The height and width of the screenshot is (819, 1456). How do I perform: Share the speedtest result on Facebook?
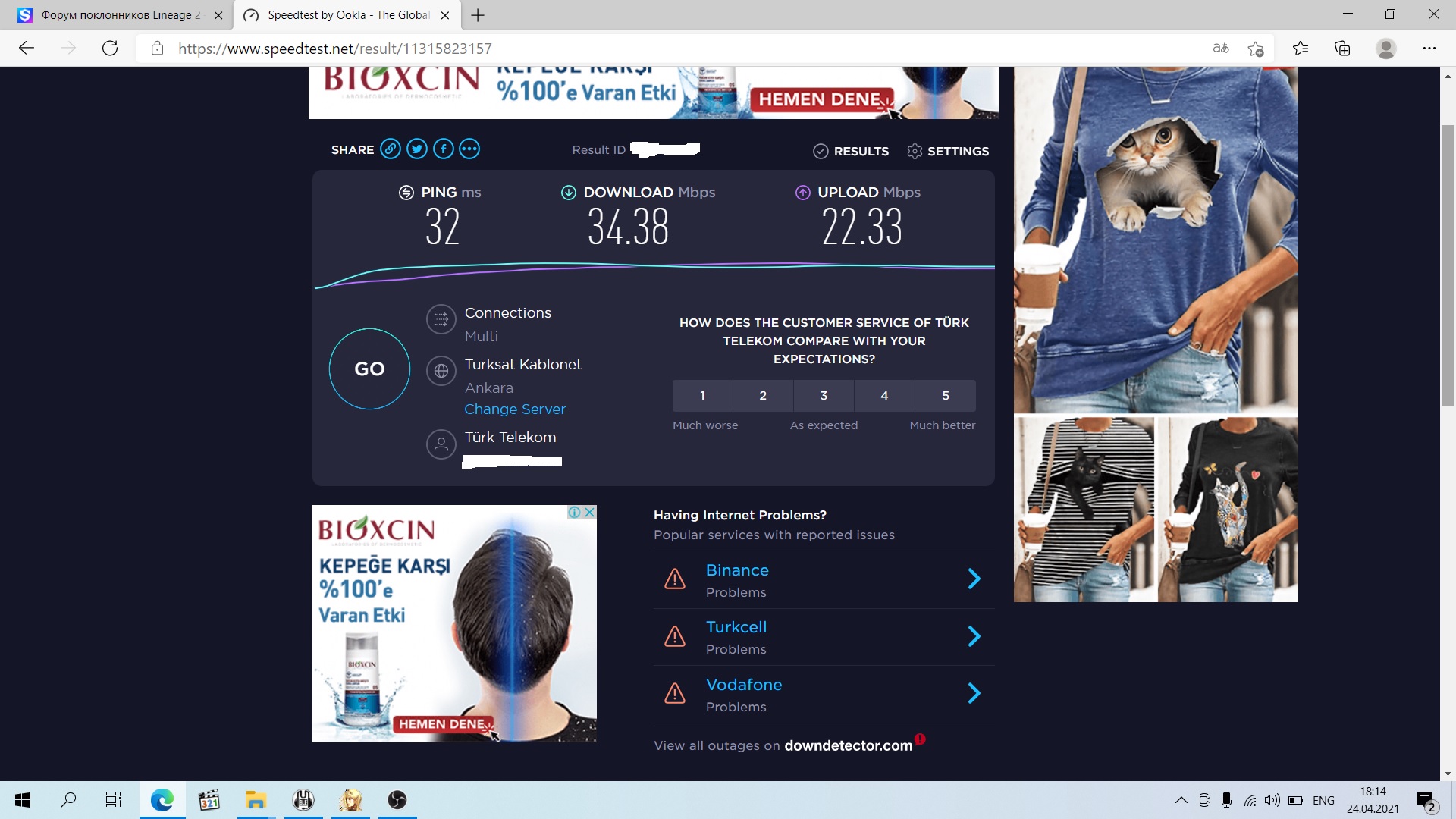[x=444, y=149]
